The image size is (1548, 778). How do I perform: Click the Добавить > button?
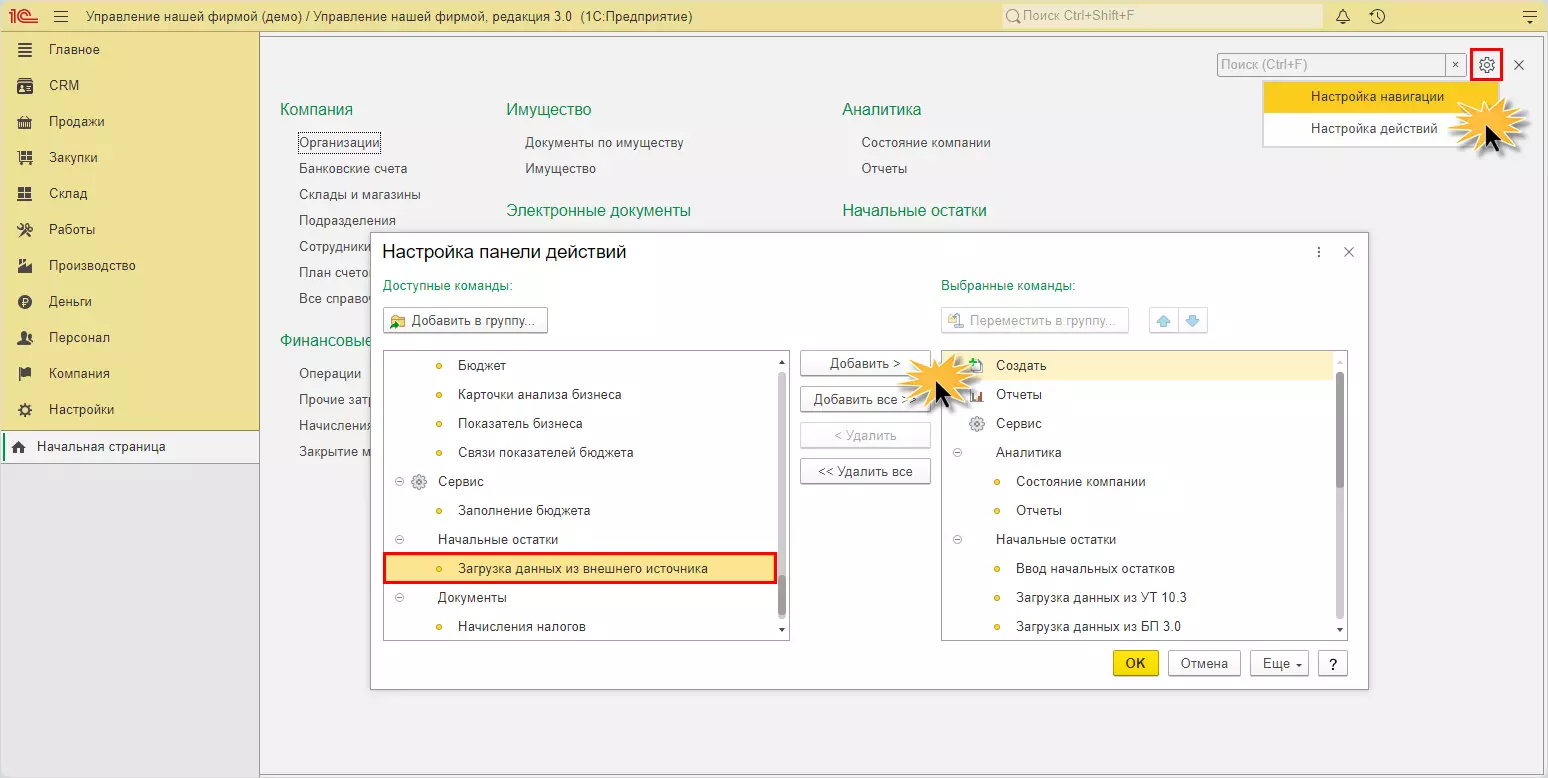pyautogui.click(x=865, y=363)
